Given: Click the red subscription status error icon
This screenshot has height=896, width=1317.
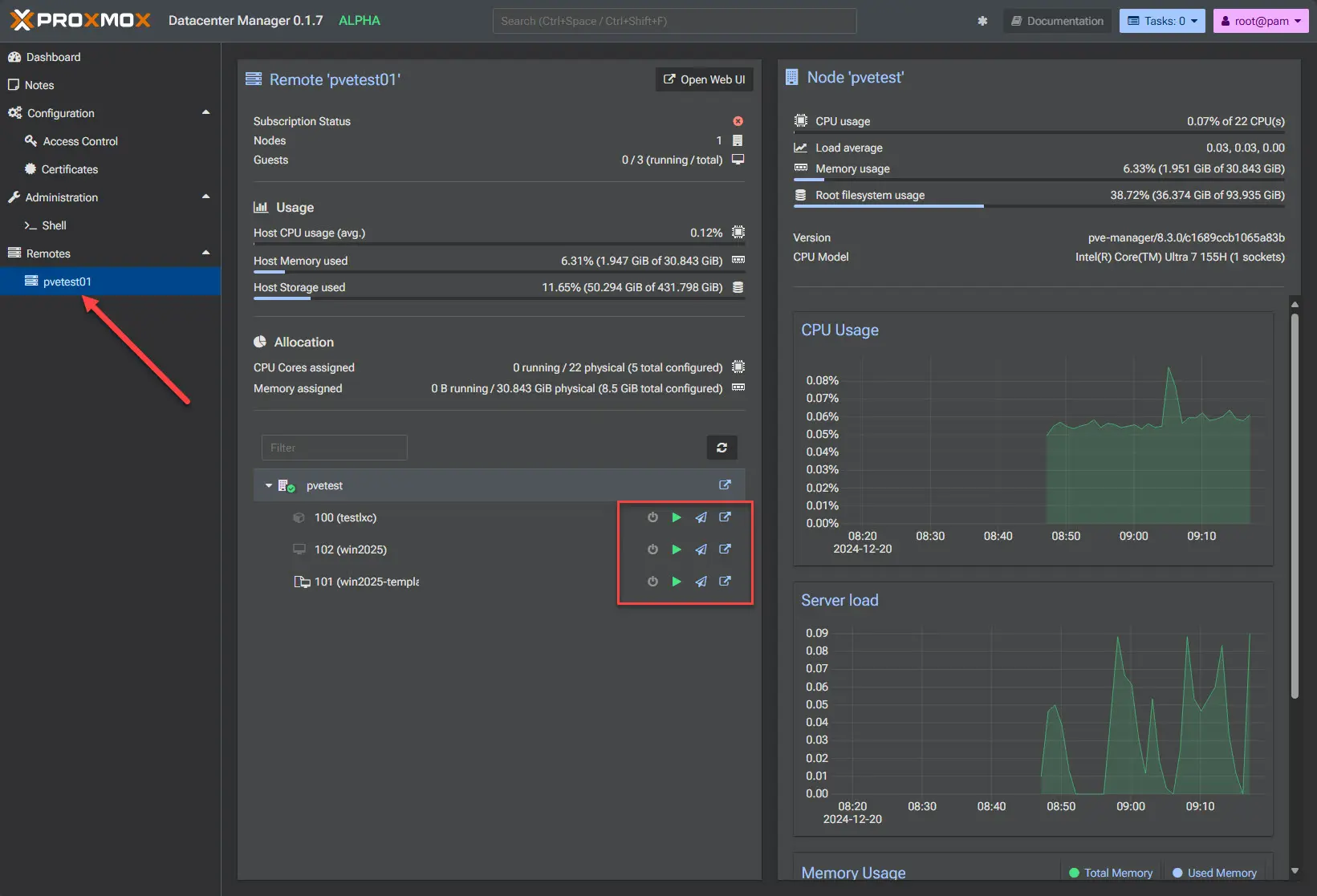Looking at the screenshot, I should (x=738, y=121).
